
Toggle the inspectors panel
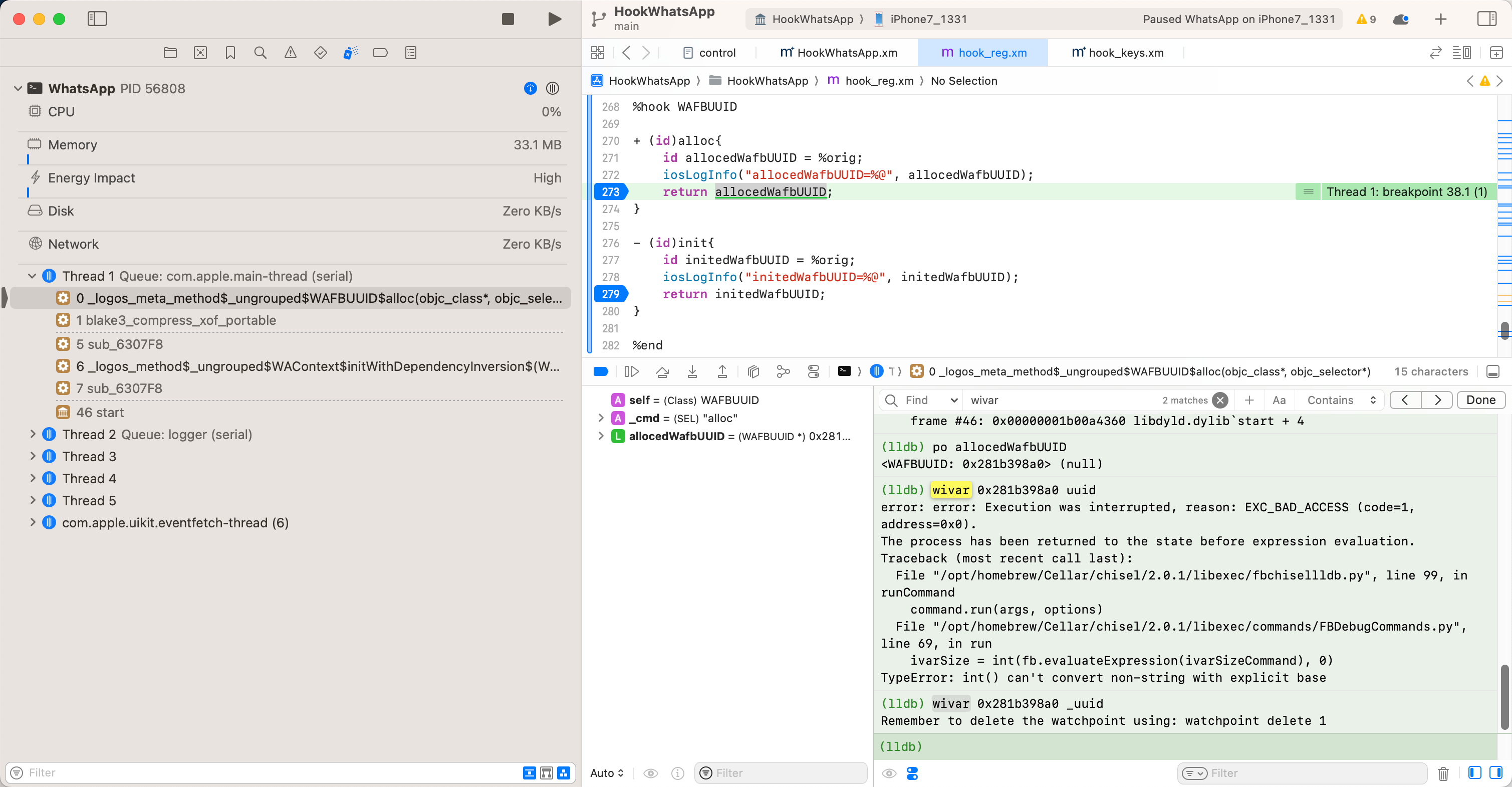1486,19
